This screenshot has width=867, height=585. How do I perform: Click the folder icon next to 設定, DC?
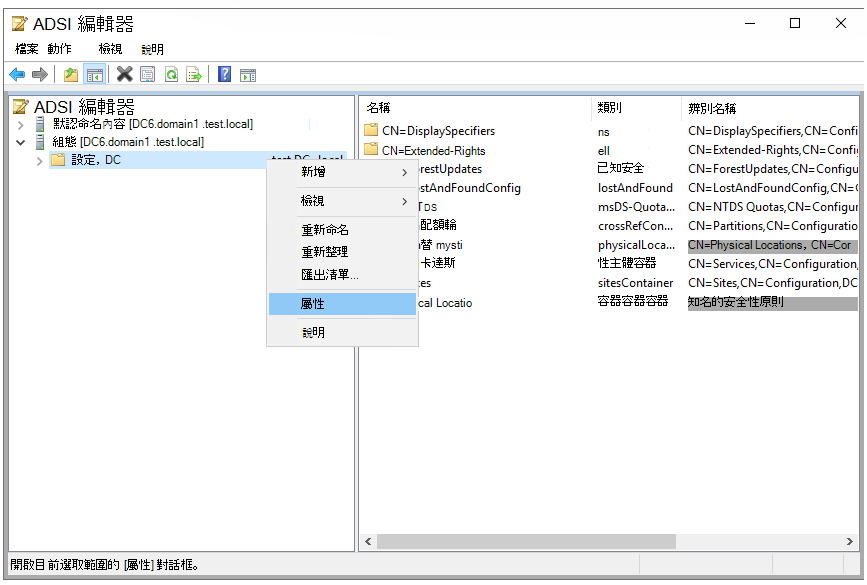58,160
